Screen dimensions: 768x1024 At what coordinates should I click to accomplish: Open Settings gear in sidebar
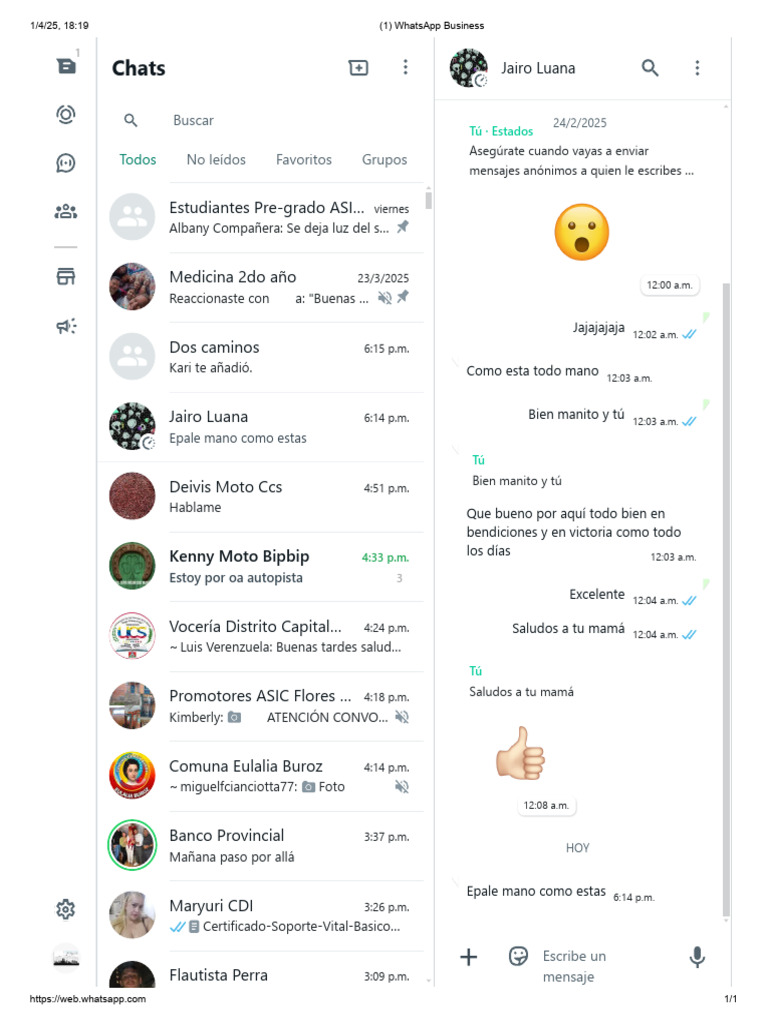click(65, 909)
